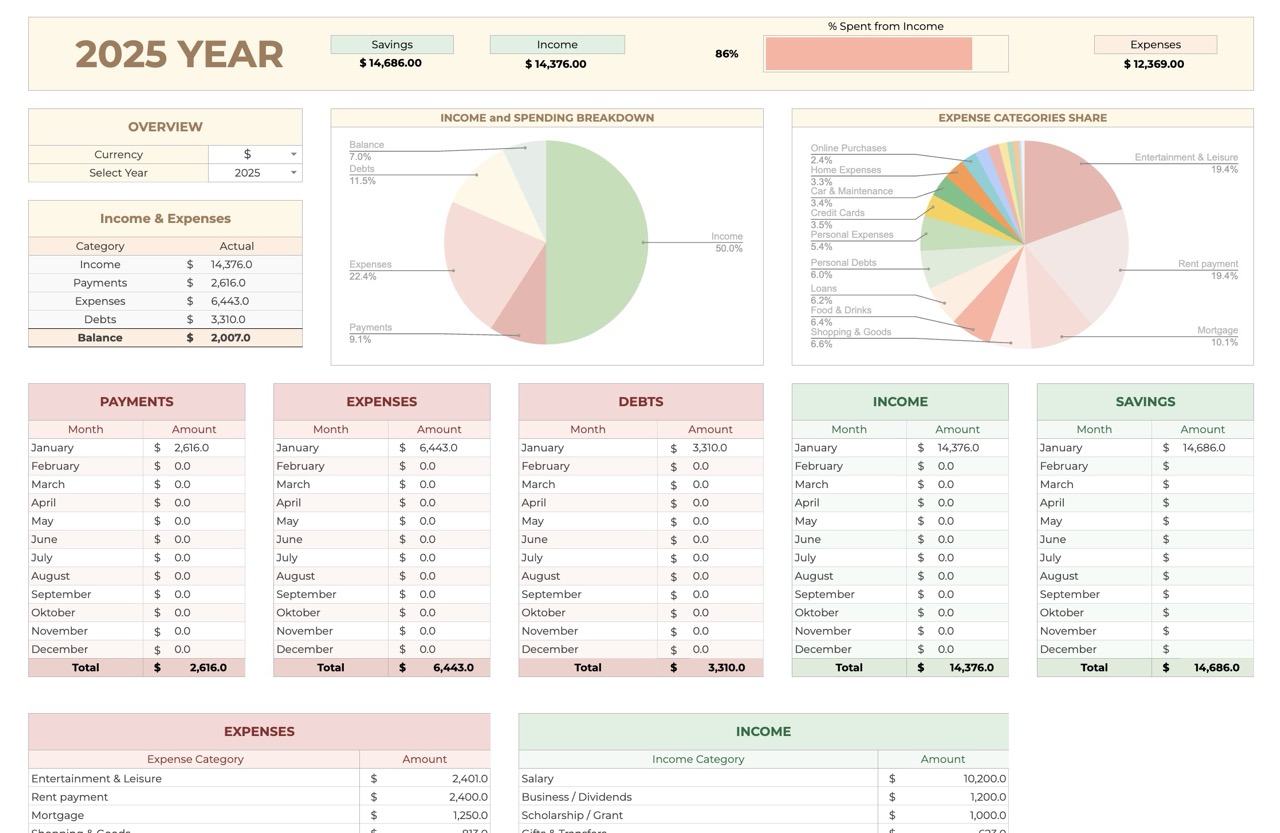This screenshot has height=833, width=1280.
Task: Select the Balance amount cell in Income & Expenses
Action: [x=230, y=338]
